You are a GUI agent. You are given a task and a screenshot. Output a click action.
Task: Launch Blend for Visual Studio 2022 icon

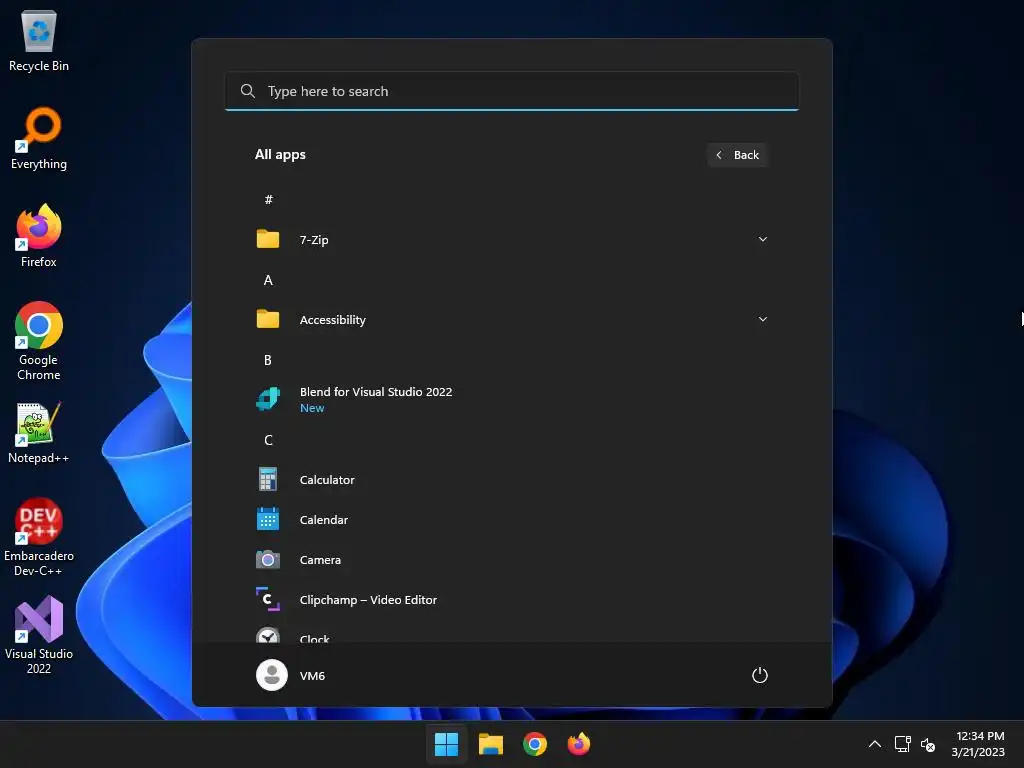(268, 398)
